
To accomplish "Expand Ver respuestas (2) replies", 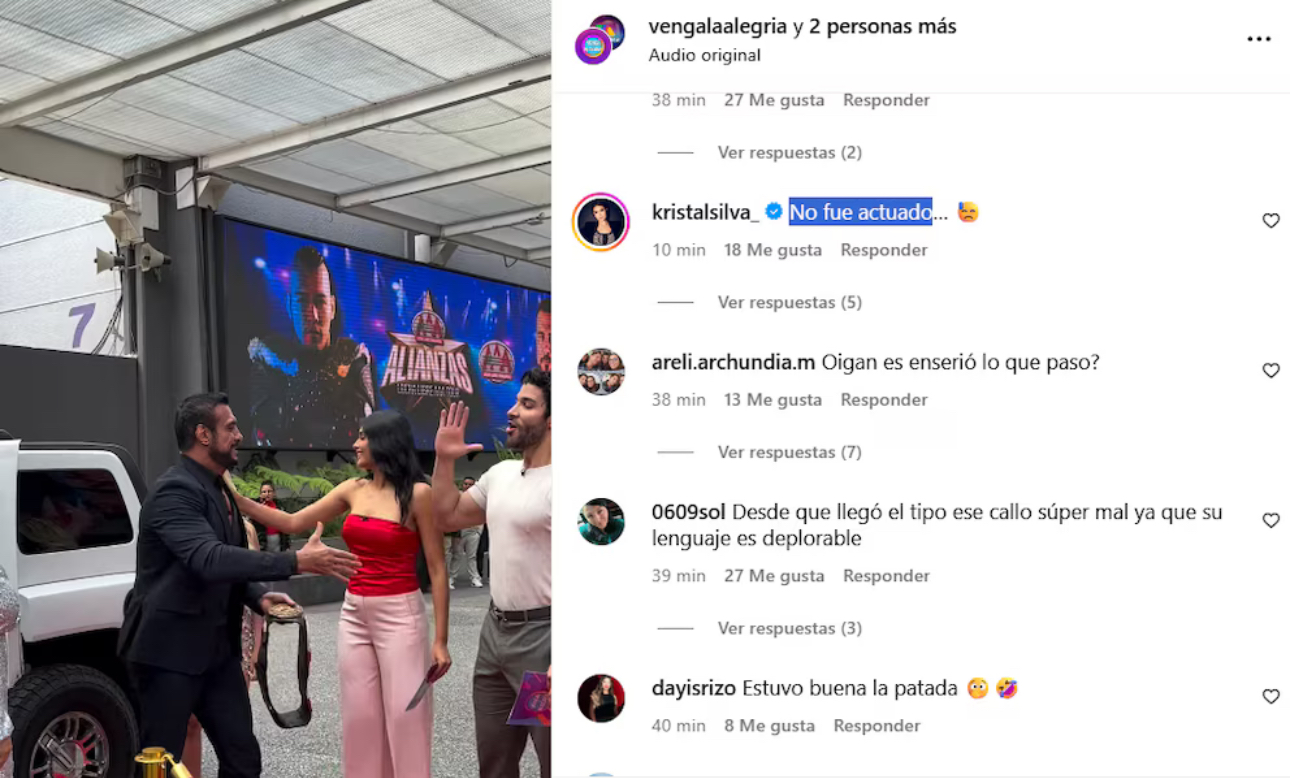I will 789,152.
